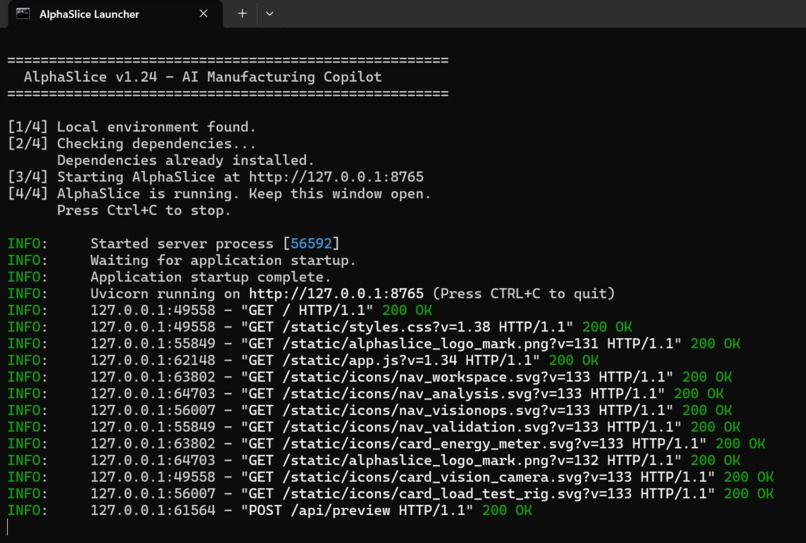The width and height of the screenshot is (806, 543).
Task: Click the nav_workspace.svg request line
Action: click(370, 377)
